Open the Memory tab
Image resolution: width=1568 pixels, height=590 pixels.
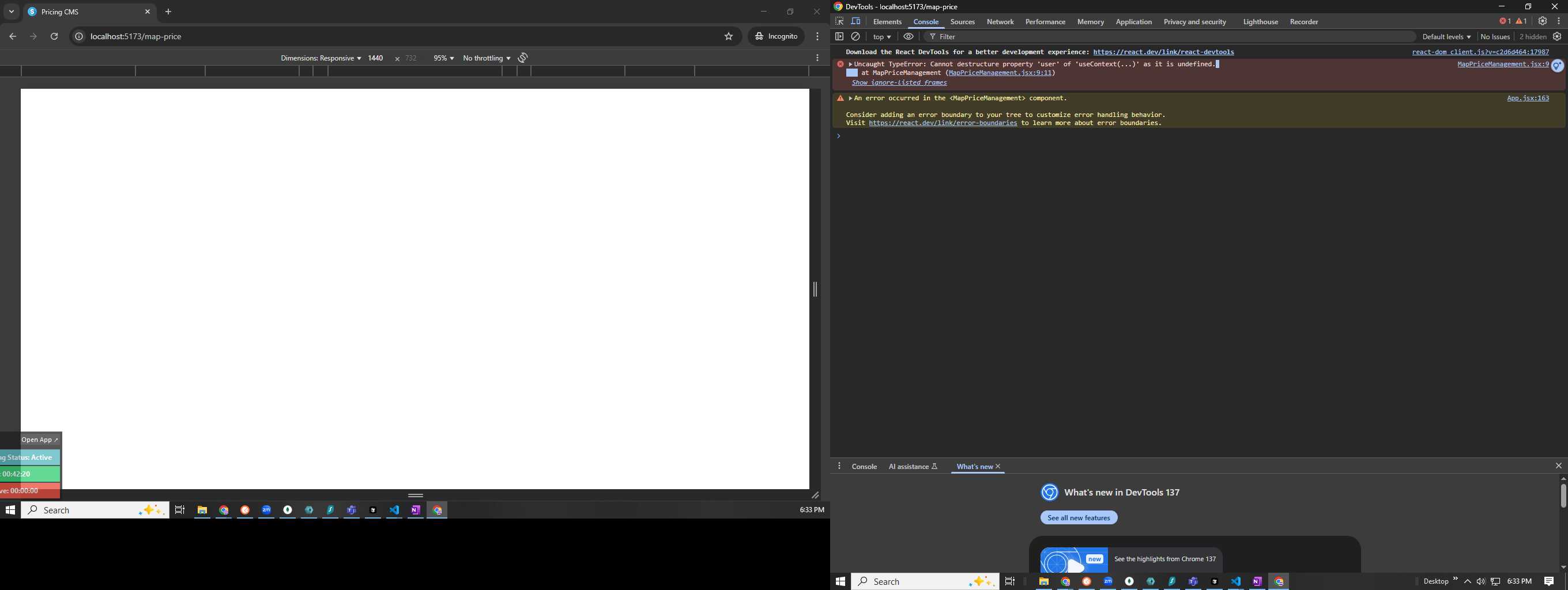tap(1090, 22)
